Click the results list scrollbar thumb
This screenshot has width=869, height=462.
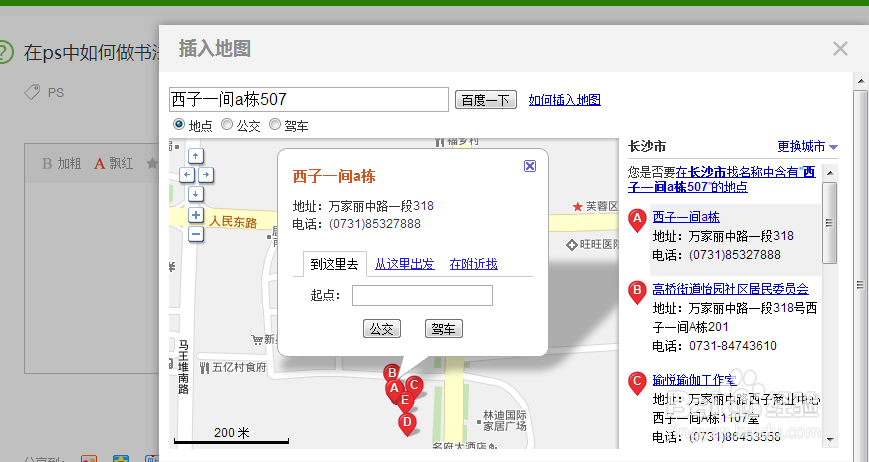point(830,223)
